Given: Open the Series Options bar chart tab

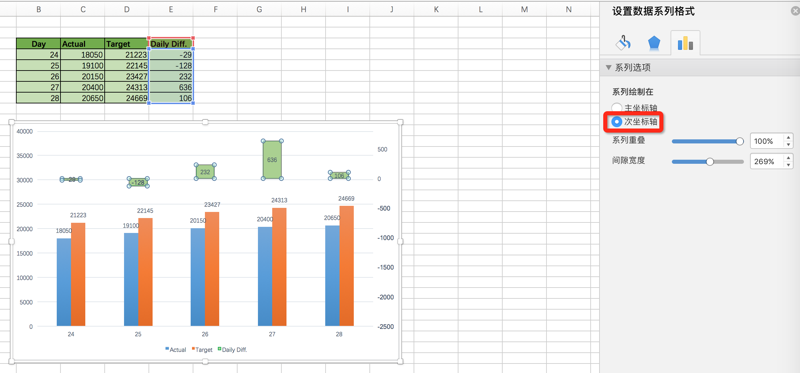Looking at the screenshot, I should (685, 43).
